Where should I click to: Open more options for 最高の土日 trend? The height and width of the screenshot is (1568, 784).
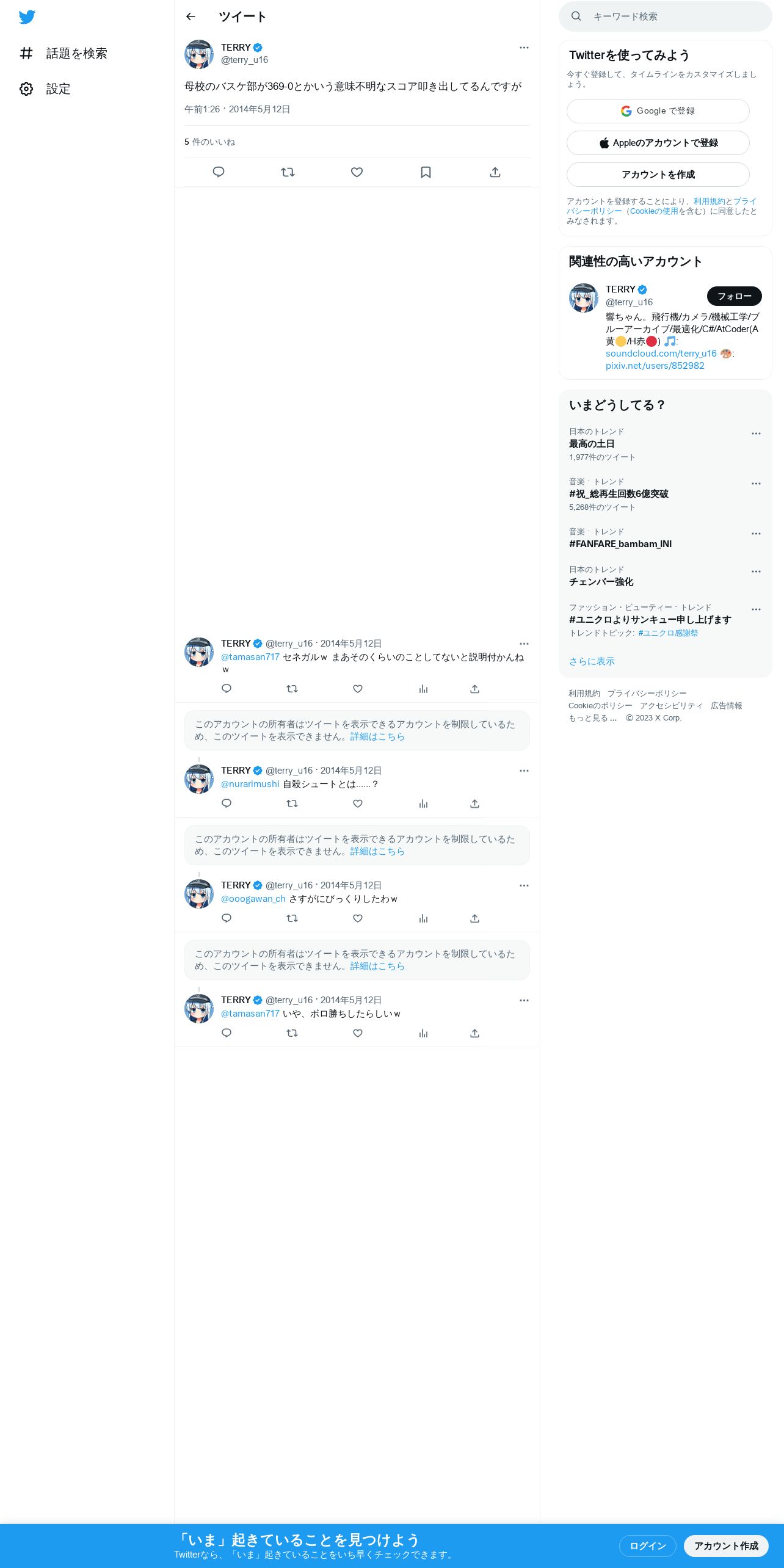pyautogui.click(x=756, y=434)
